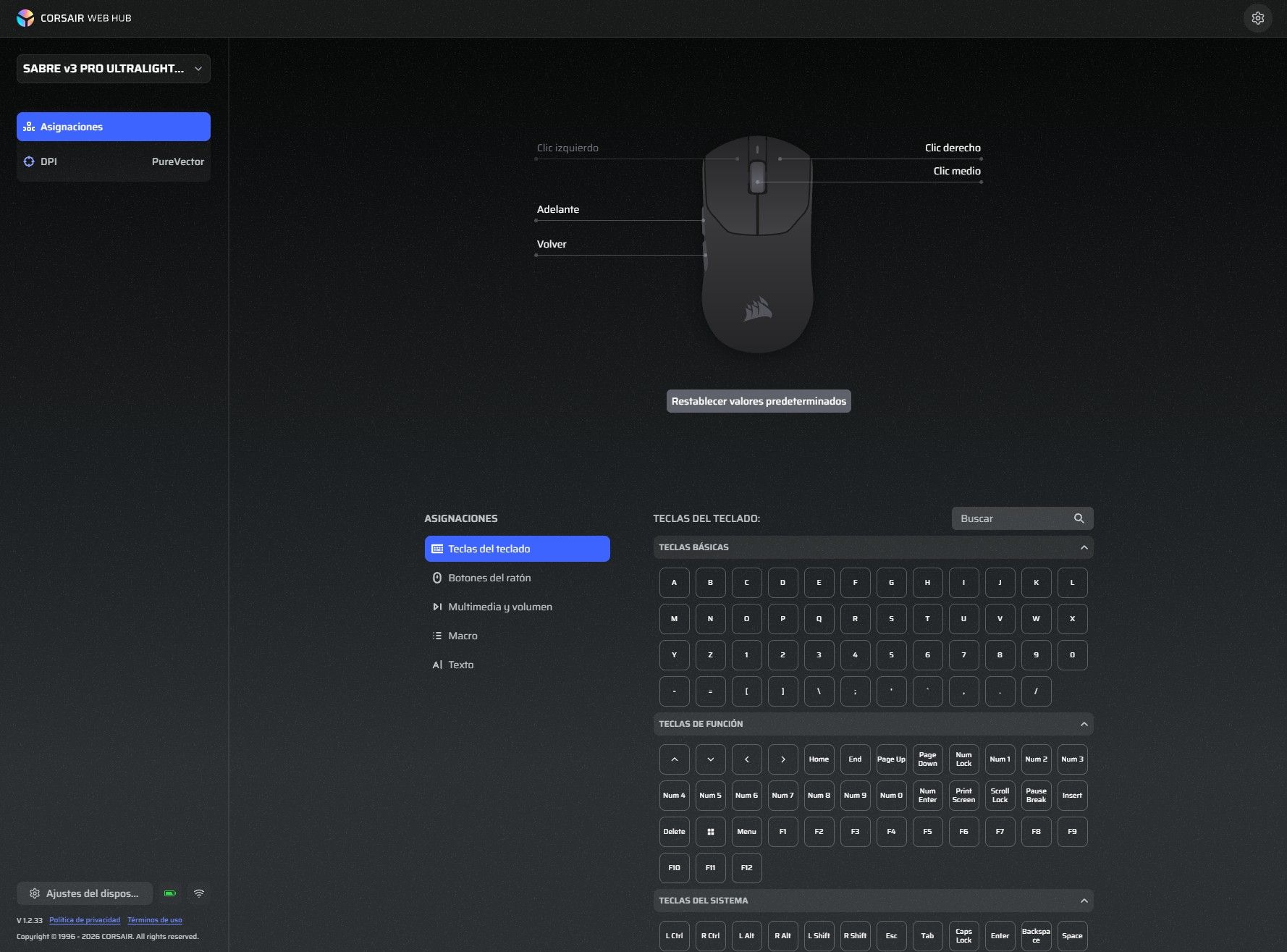Select Teclas del teclado assignment category
This screenshot has height=952, width=1287.
pos(517,549)
